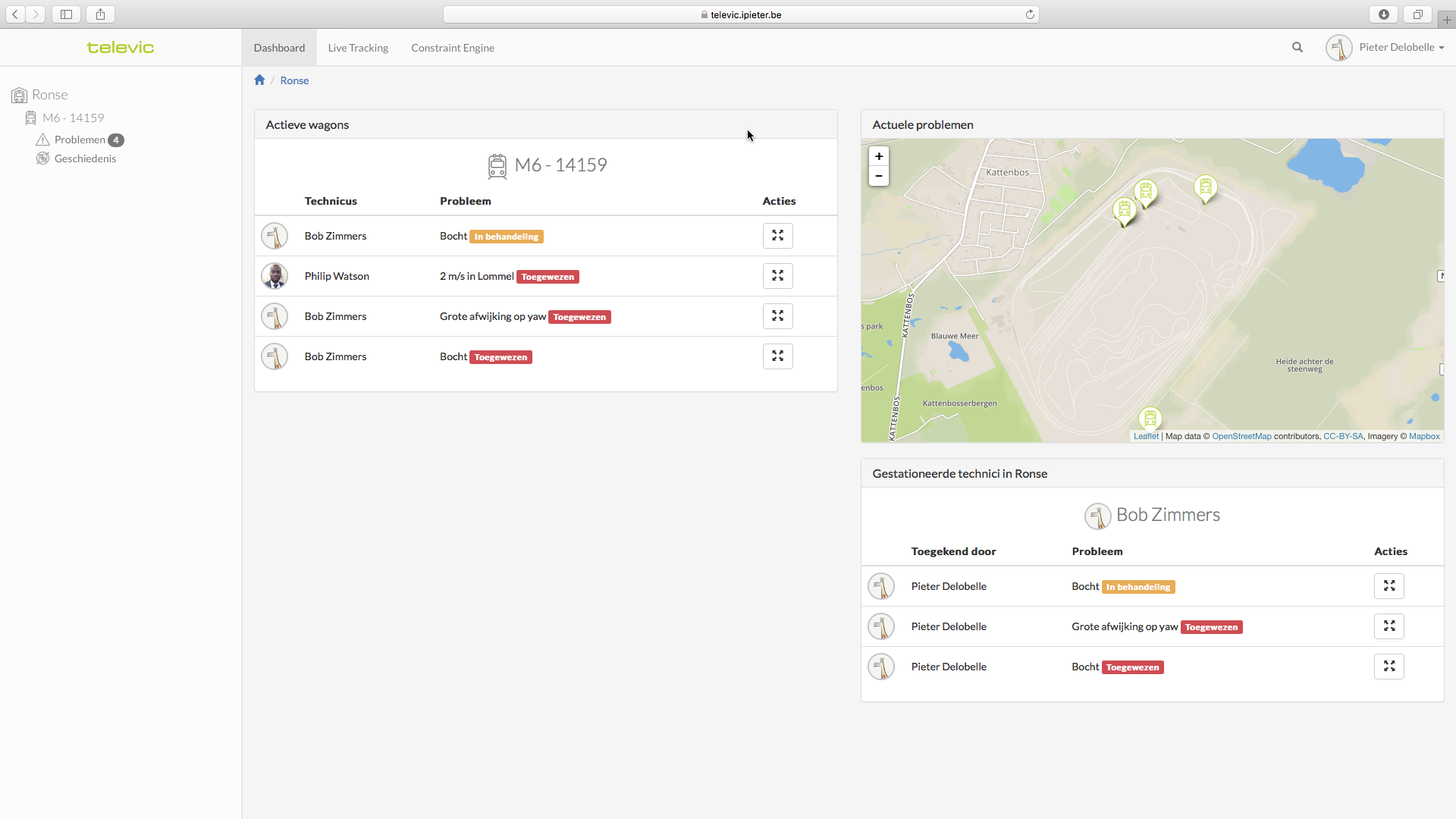
Task: Switch to Constraint Engine tab
Action: 453,48
